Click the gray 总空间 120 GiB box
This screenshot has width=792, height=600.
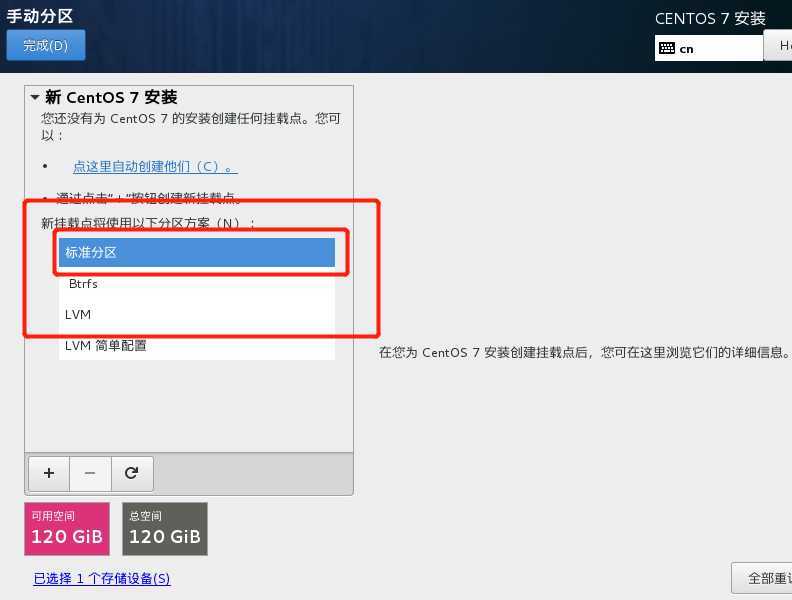tap(165, 529)
